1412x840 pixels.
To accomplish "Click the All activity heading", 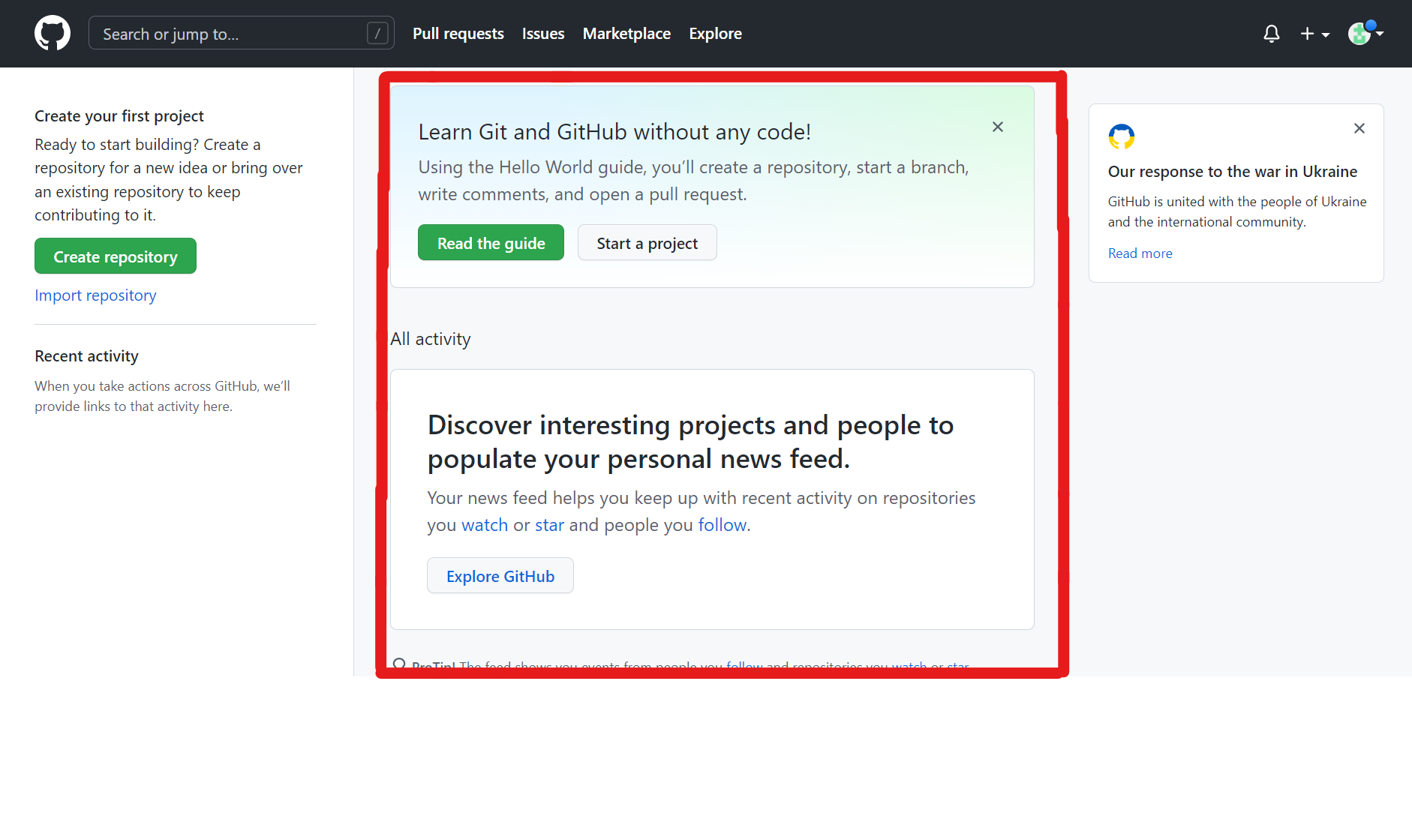I will click(431, 339).
